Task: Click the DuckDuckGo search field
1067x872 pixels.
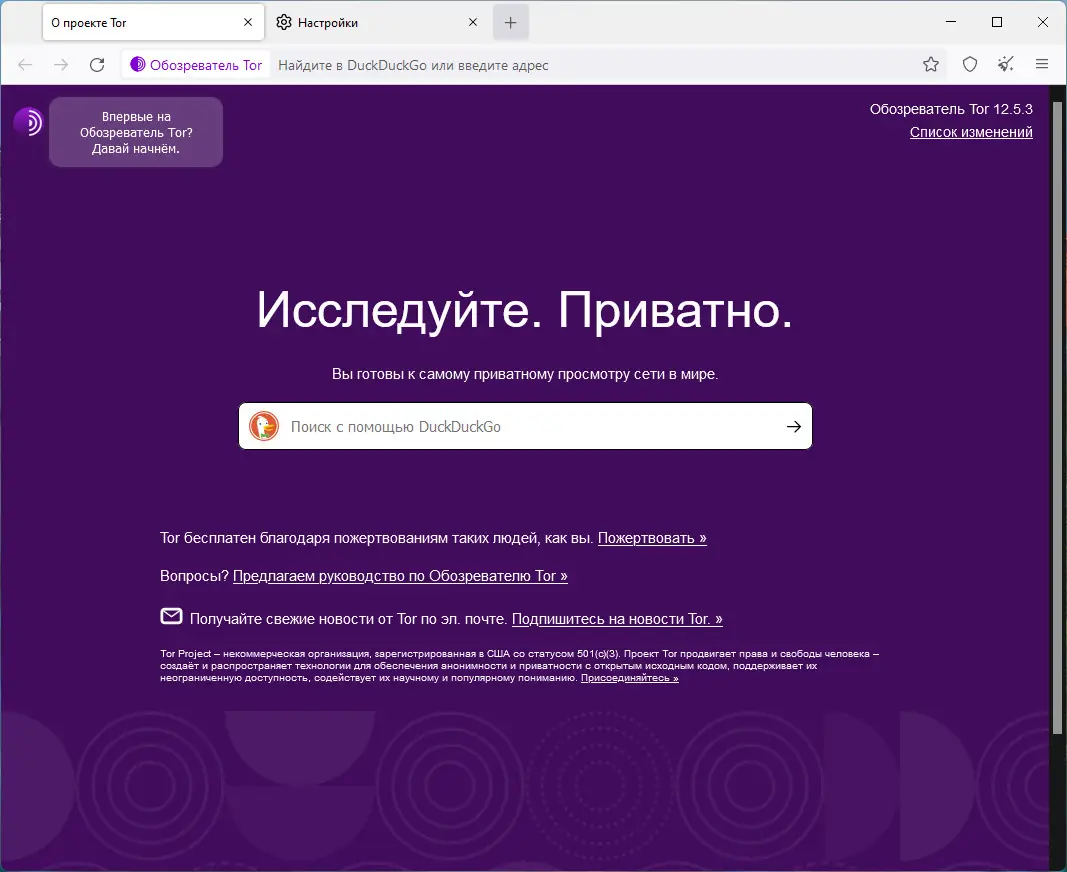Action: tap(525, 426)
